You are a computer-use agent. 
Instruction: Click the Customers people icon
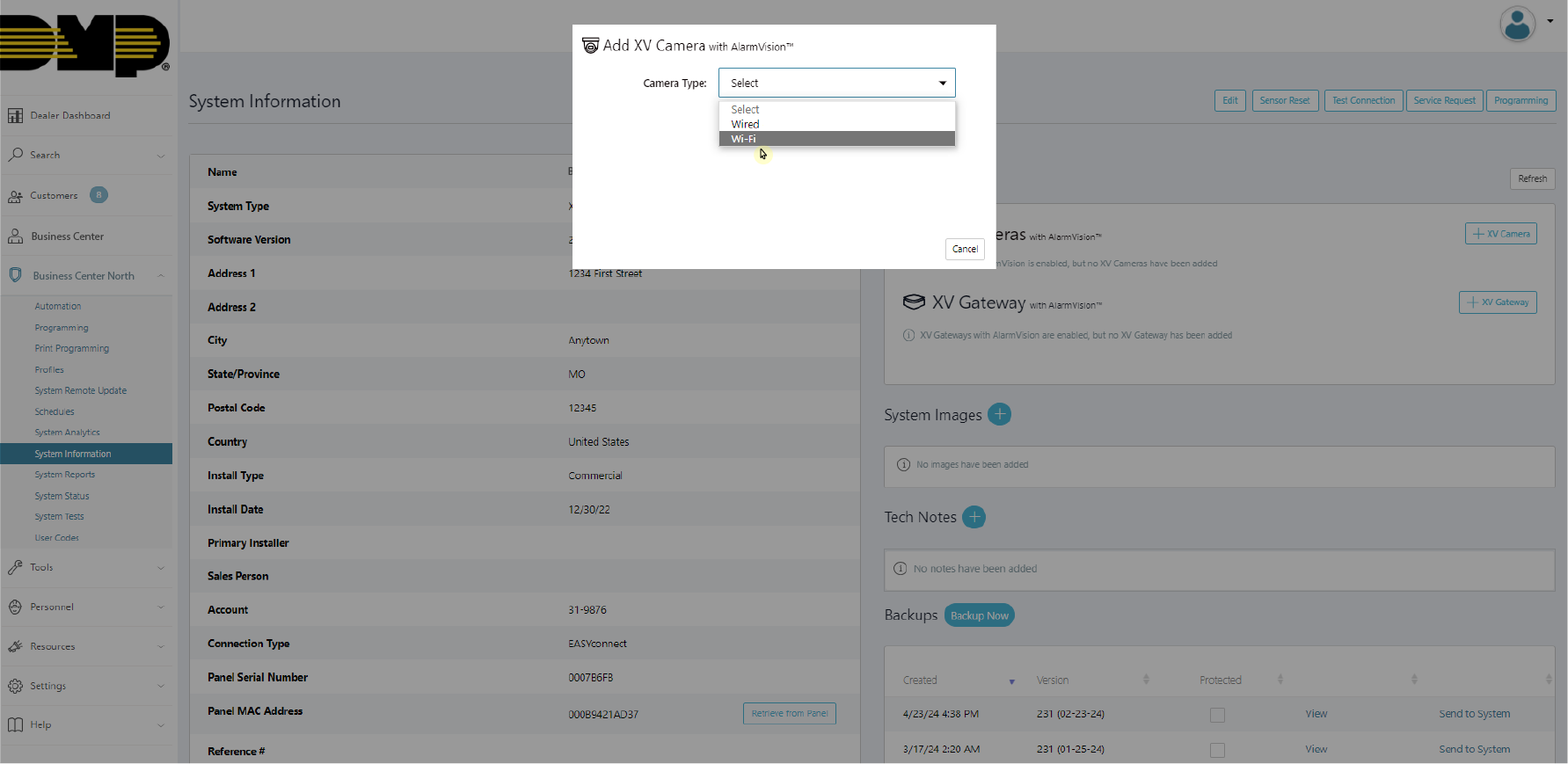pos(15,196)
